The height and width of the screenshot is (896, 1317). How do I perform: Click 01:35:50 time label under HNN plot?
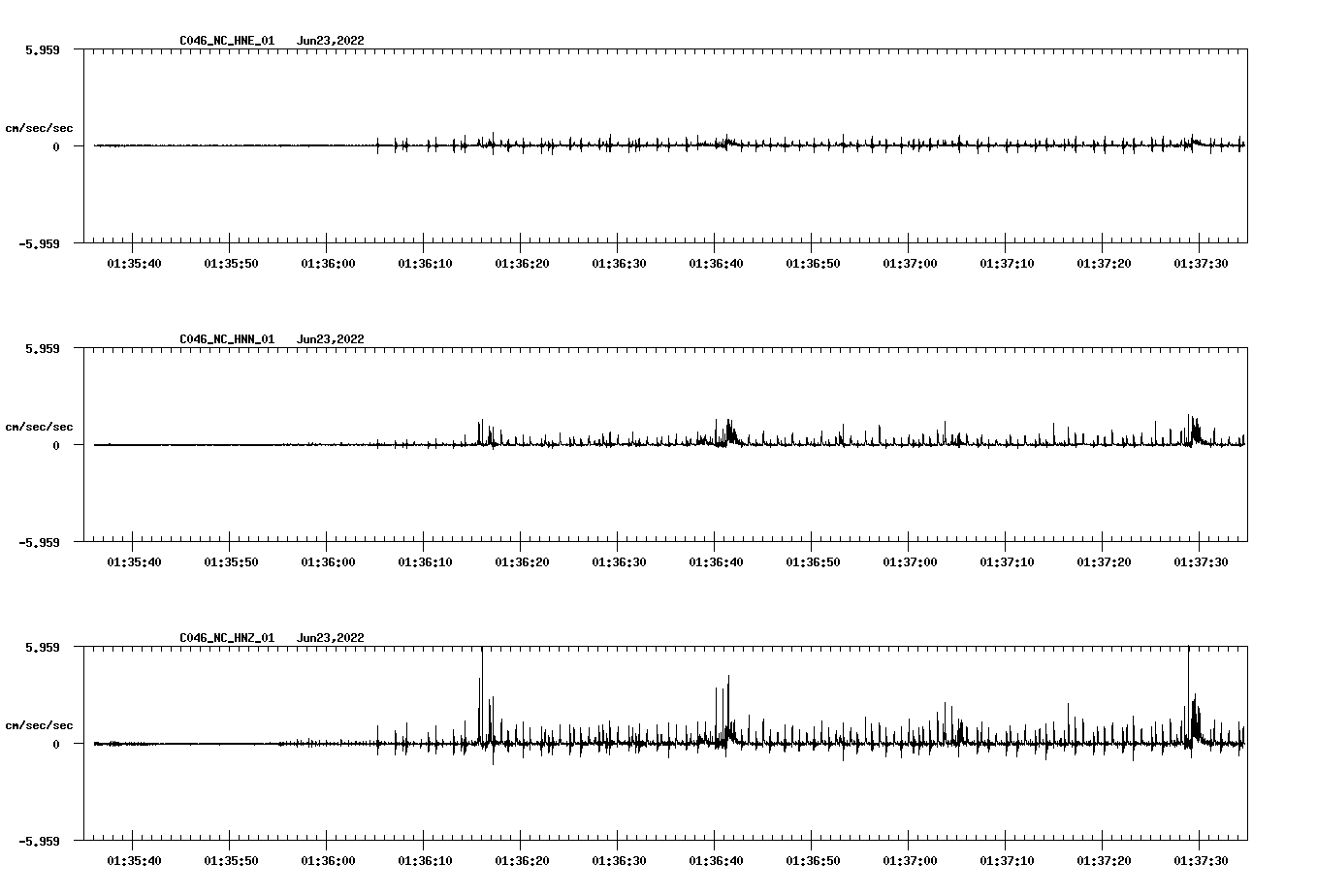tap(231, 562)
